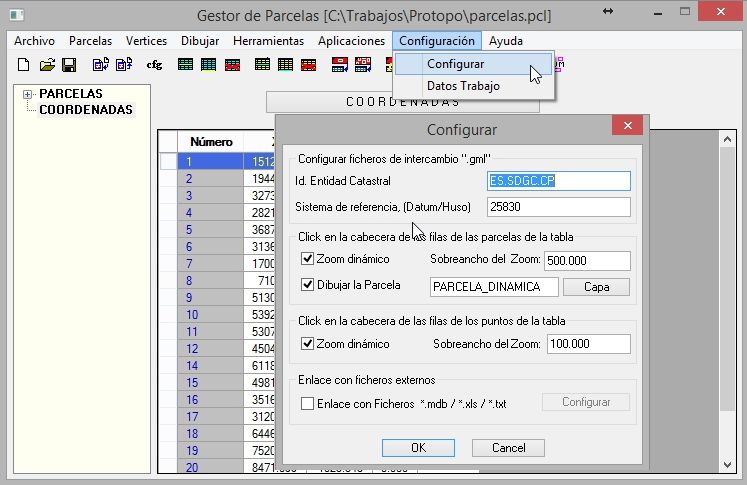Screen dimensions: 747x485
Task: Click the first teal table toolbar icon
Action: (185, 64)
